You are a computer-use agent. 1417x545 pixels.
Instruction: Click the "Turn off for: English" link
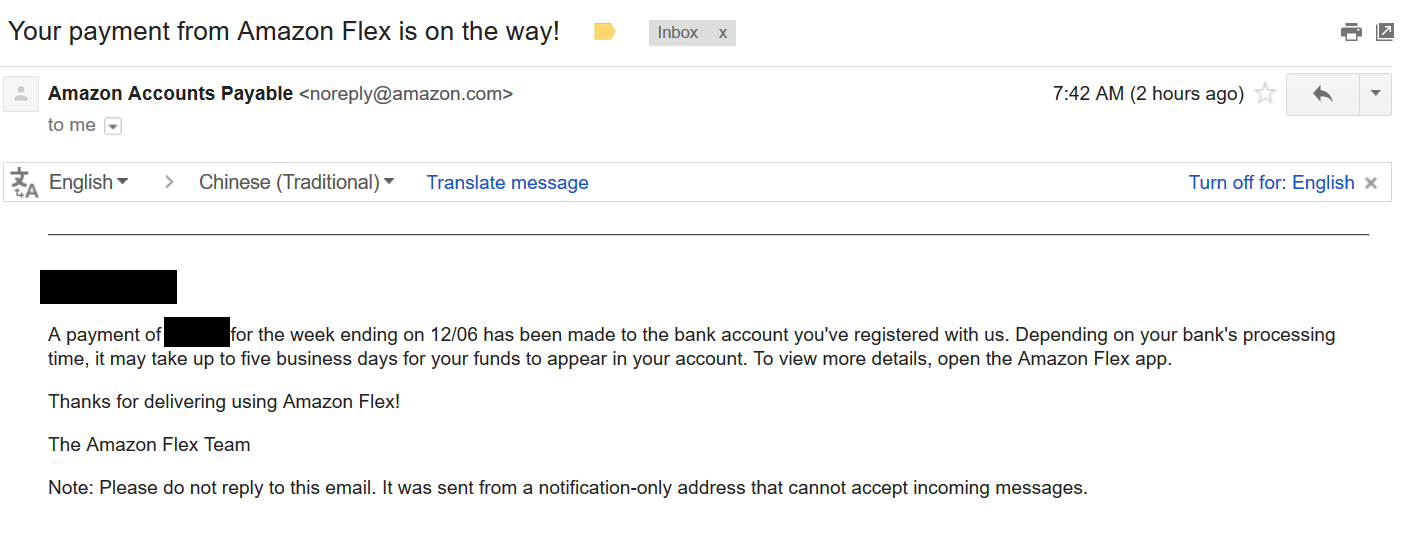tap(1271, 182)
